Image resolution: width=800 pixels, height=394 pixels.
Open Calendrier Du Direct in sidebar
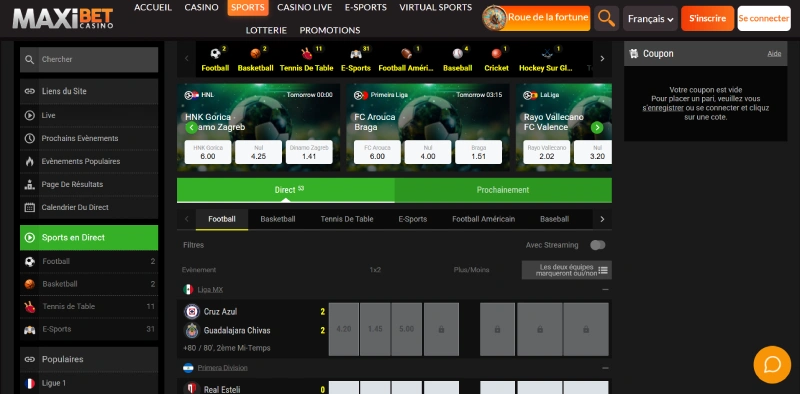coord(89,207)
